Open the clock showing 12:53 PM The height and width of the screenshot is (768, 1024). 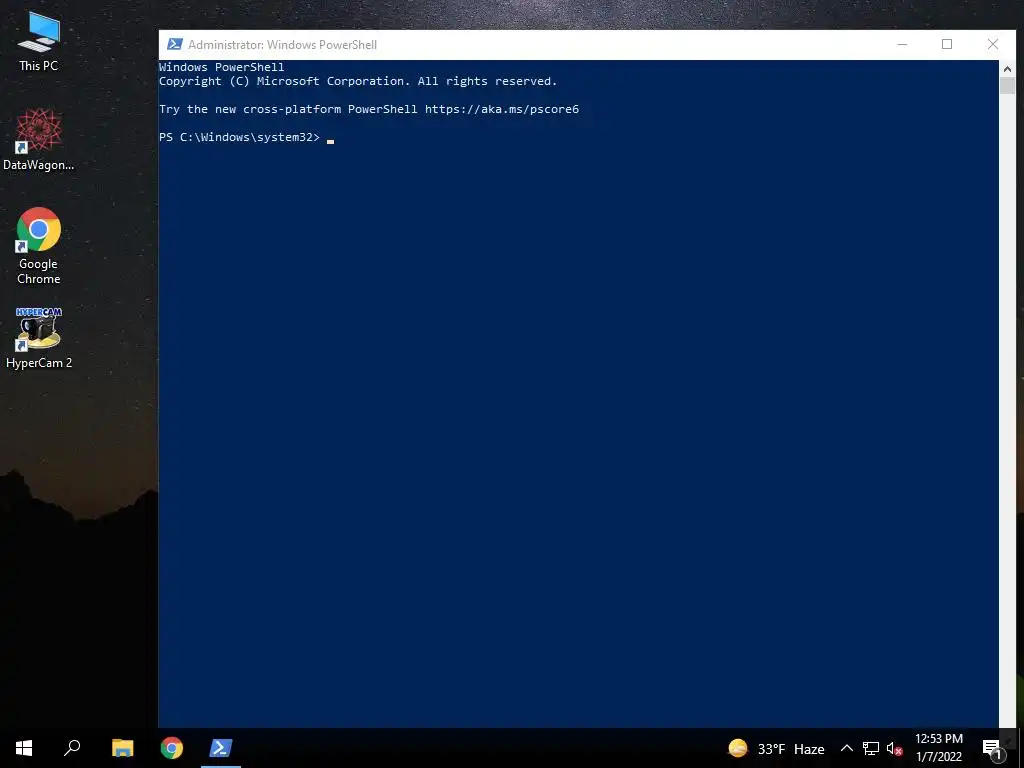tap(939, 748)
